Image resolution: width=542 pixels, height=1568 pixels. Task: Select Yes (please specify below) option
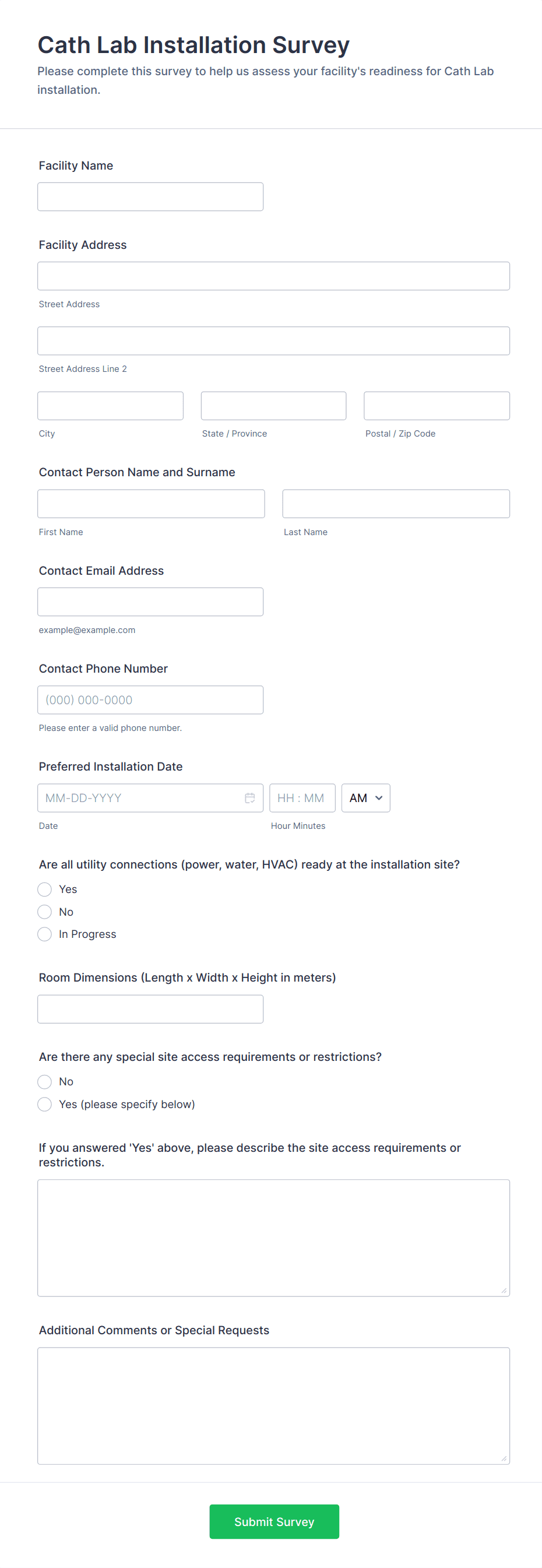(44, 1104)
